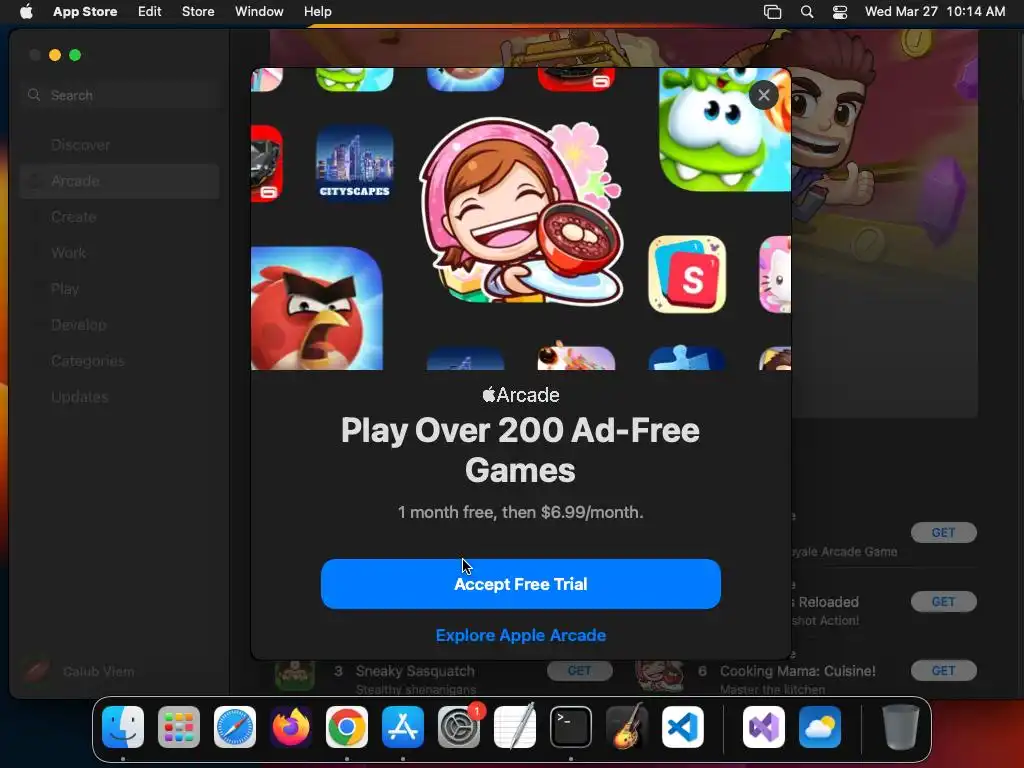Open Launchpad from the Dock

pyautogui.click(x=179, y=727)
